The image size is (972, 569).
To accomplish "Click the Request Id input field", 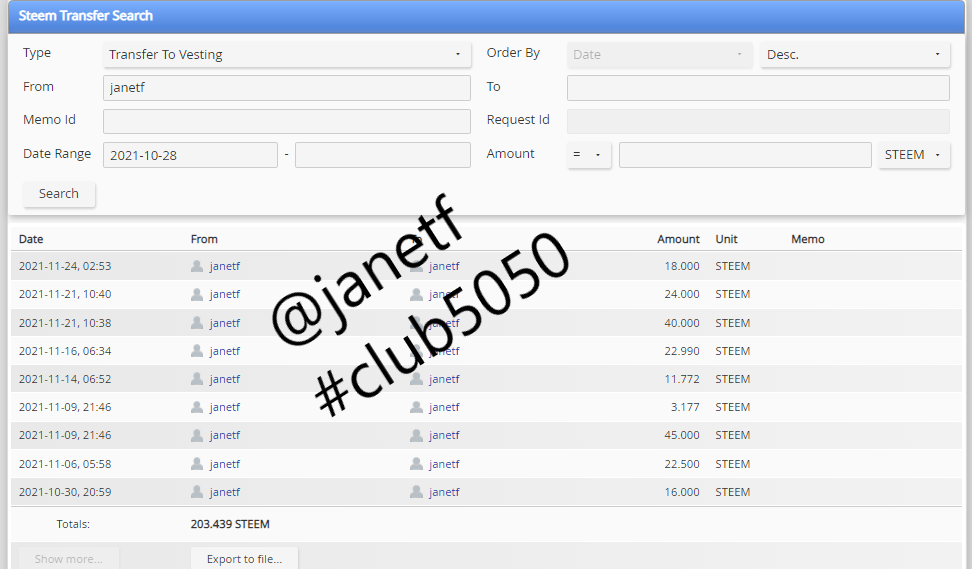I will pyautogui.click(x=758, y=121).
